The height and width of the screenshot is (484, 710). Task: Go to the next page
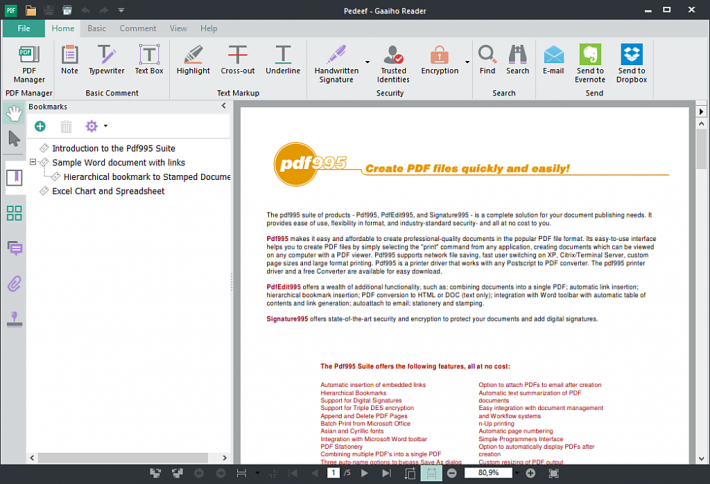364,473
